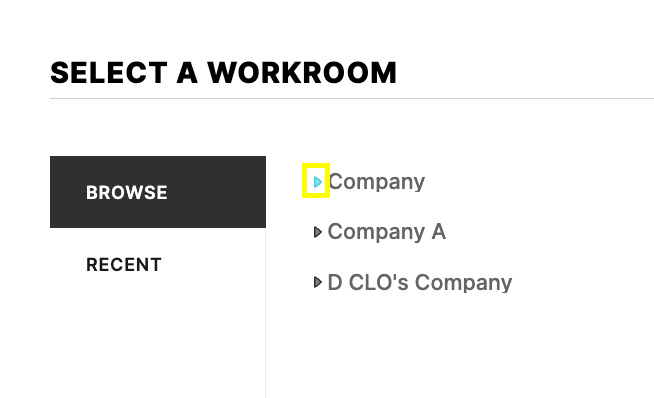Choose the first Company label text
This screenshot has width=654, height=398.
click(x=377, y=182)
